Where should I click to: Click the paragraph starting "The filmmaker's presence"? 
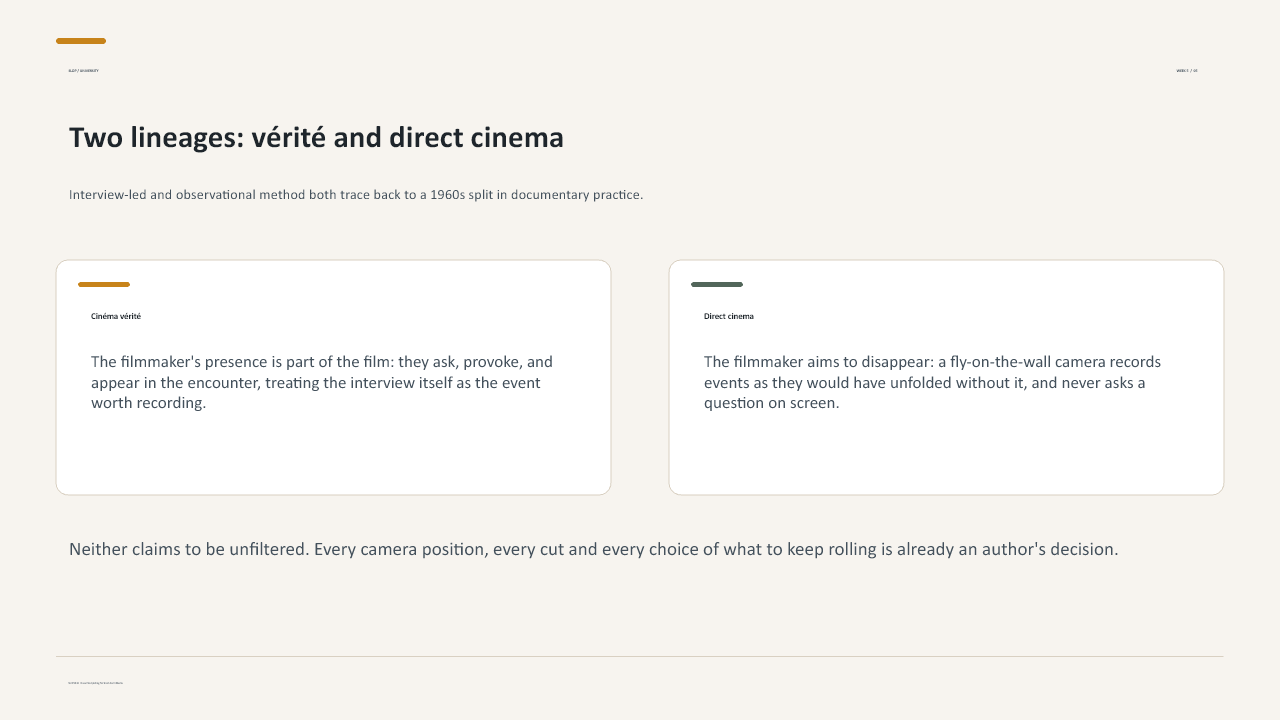point(322,382)
